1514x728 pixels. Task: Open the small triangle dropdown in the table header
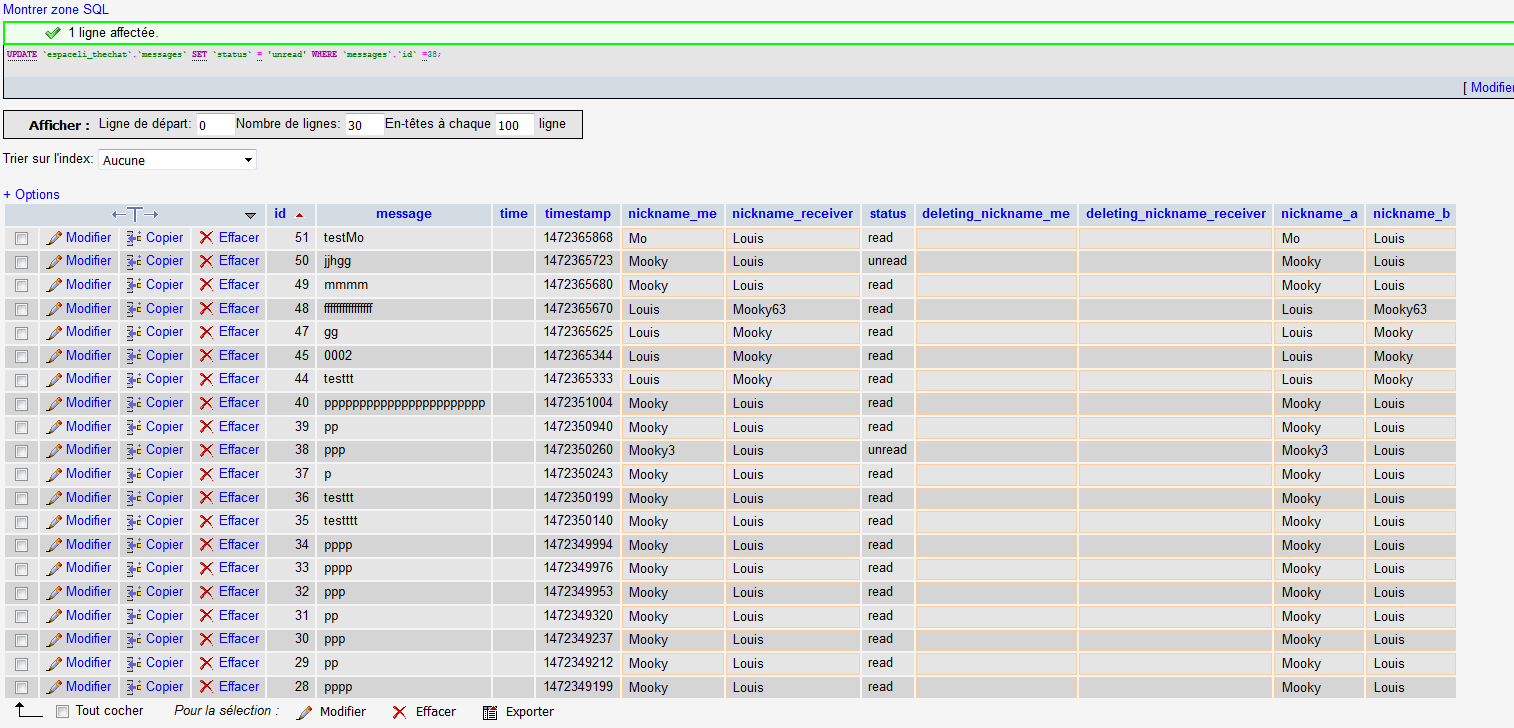[250, 215]
